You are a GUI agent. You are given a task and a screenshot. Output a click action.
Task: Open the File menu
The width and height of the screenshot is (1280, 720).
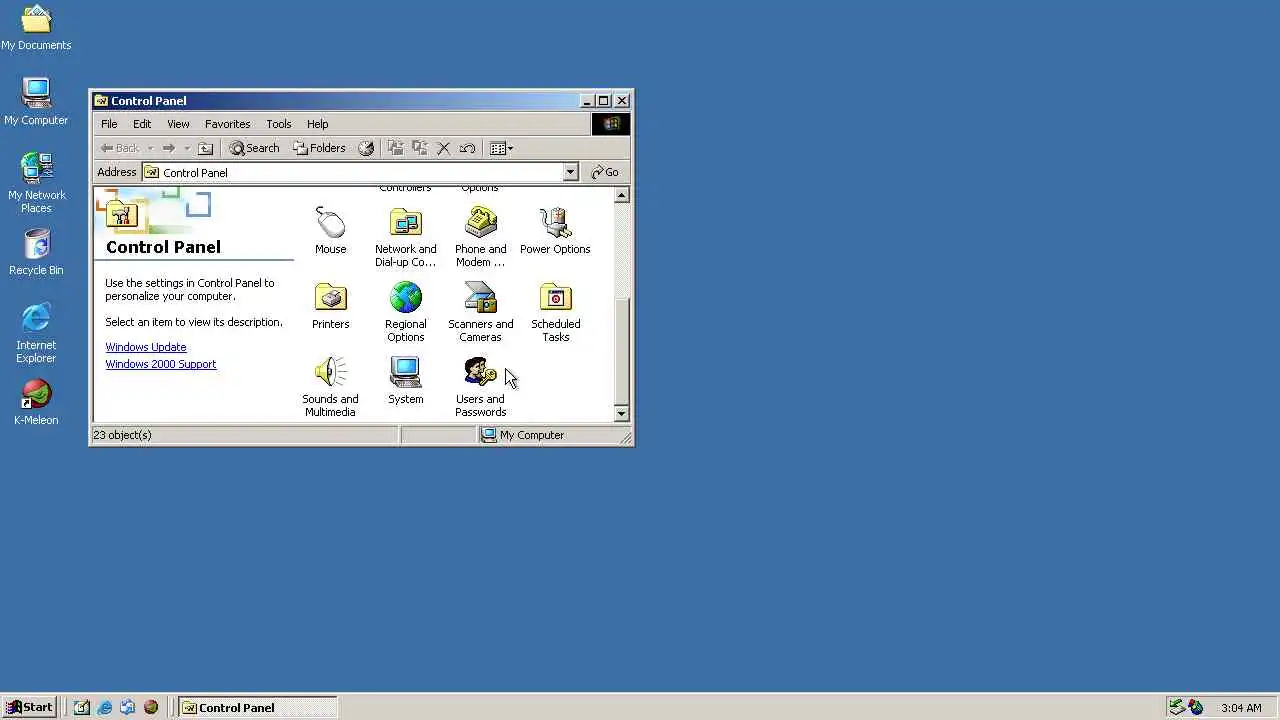(109, 124)
